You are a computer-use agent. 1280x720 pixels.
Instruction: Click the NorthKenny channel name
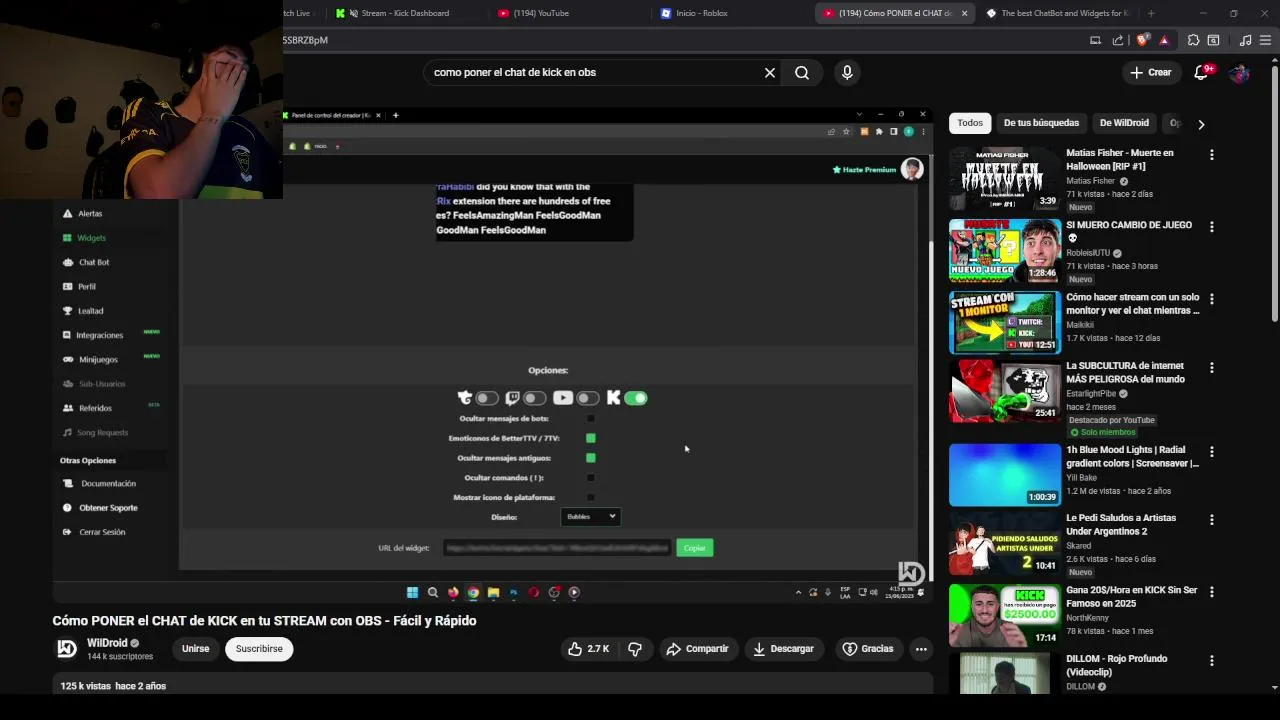pyautogui.click(x=1087, y=618)
